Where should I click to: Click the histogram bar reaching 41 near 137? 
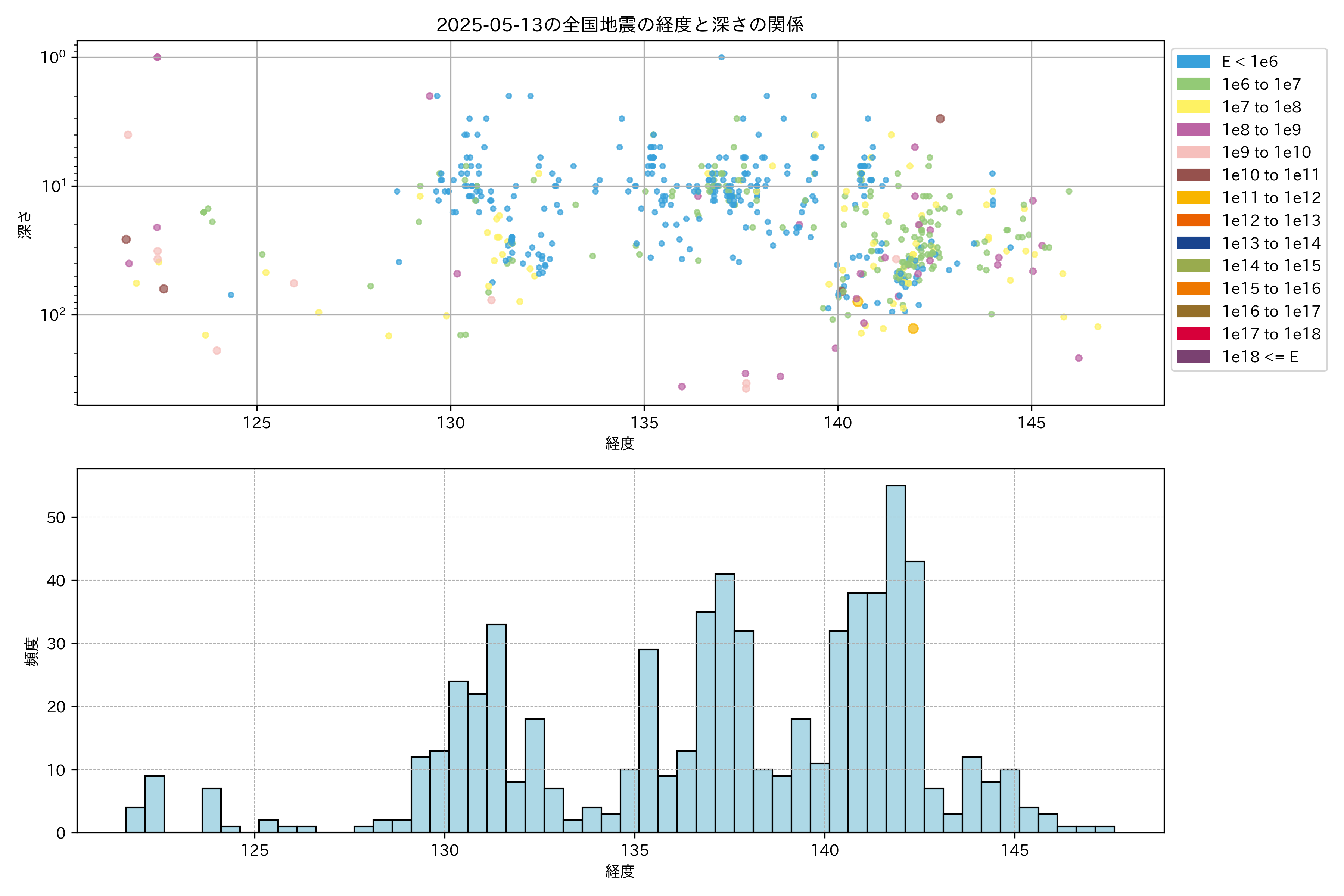tap(725, 703)
